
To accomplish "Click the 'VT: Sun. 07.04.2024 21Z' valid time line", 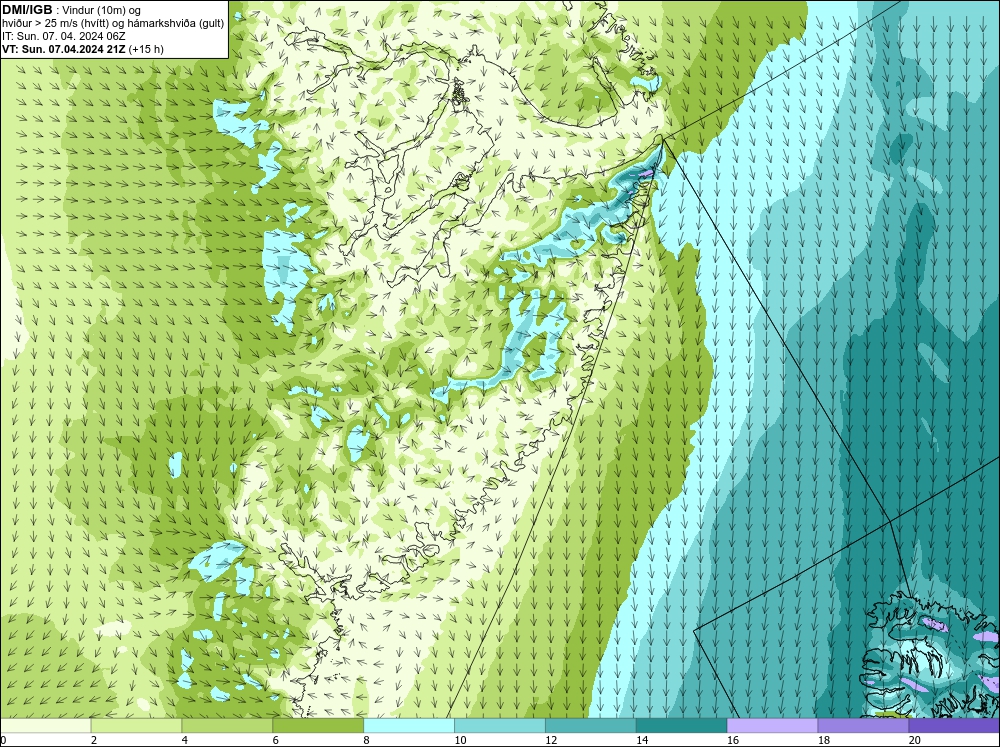I will [x=64, y=49].
